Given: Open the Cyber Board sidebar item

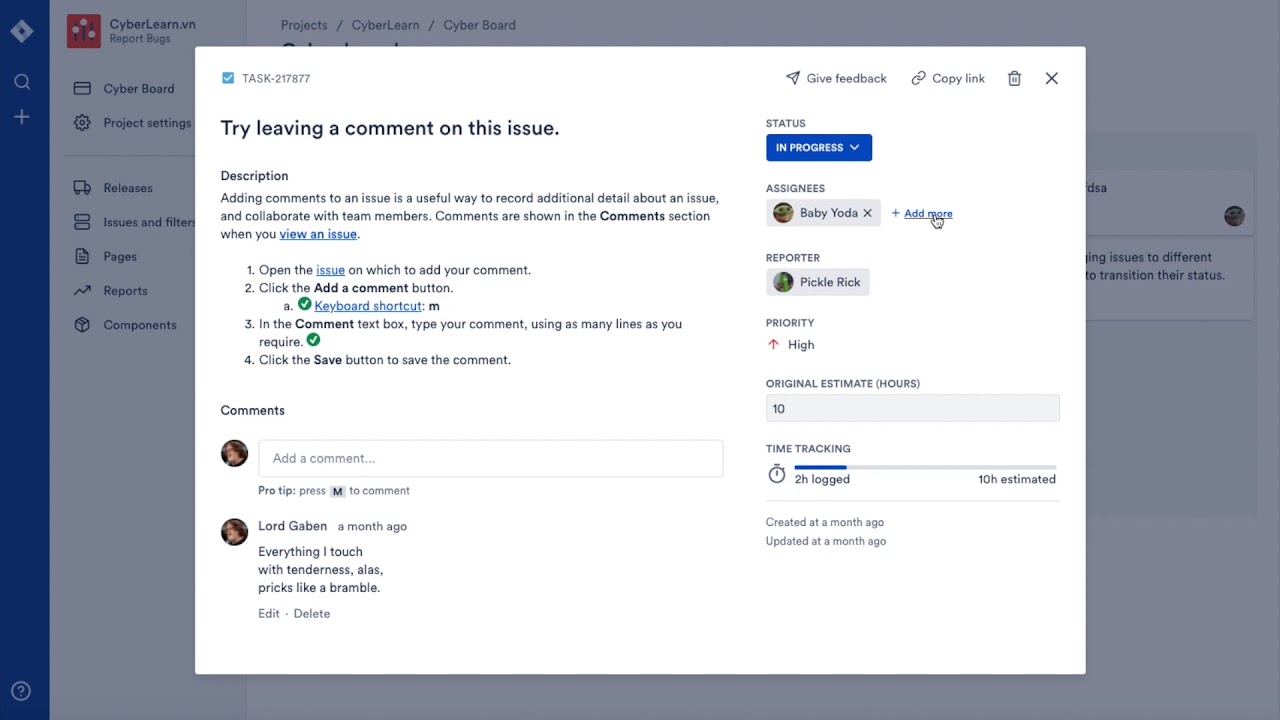Looking at the screenshot, I should (x=138, y=88).
